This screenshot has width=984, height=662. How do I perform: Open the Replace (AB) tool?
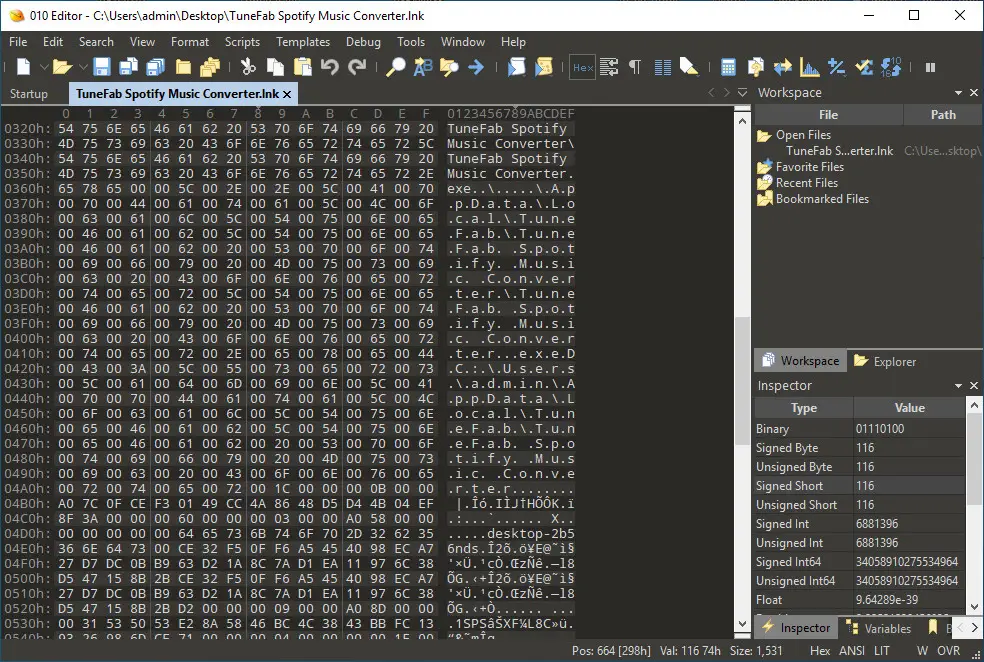point(423,67)
